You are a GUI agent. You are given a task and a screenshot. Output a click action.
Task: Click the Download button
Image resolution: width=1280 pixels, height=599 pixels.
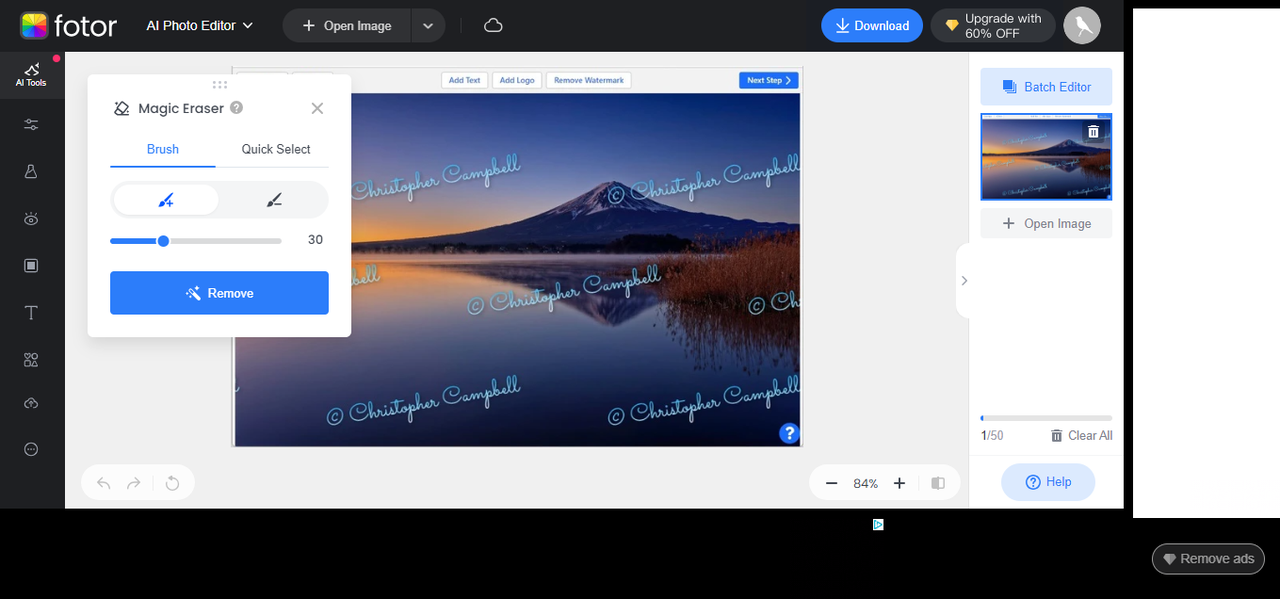(x=872, y=25)
